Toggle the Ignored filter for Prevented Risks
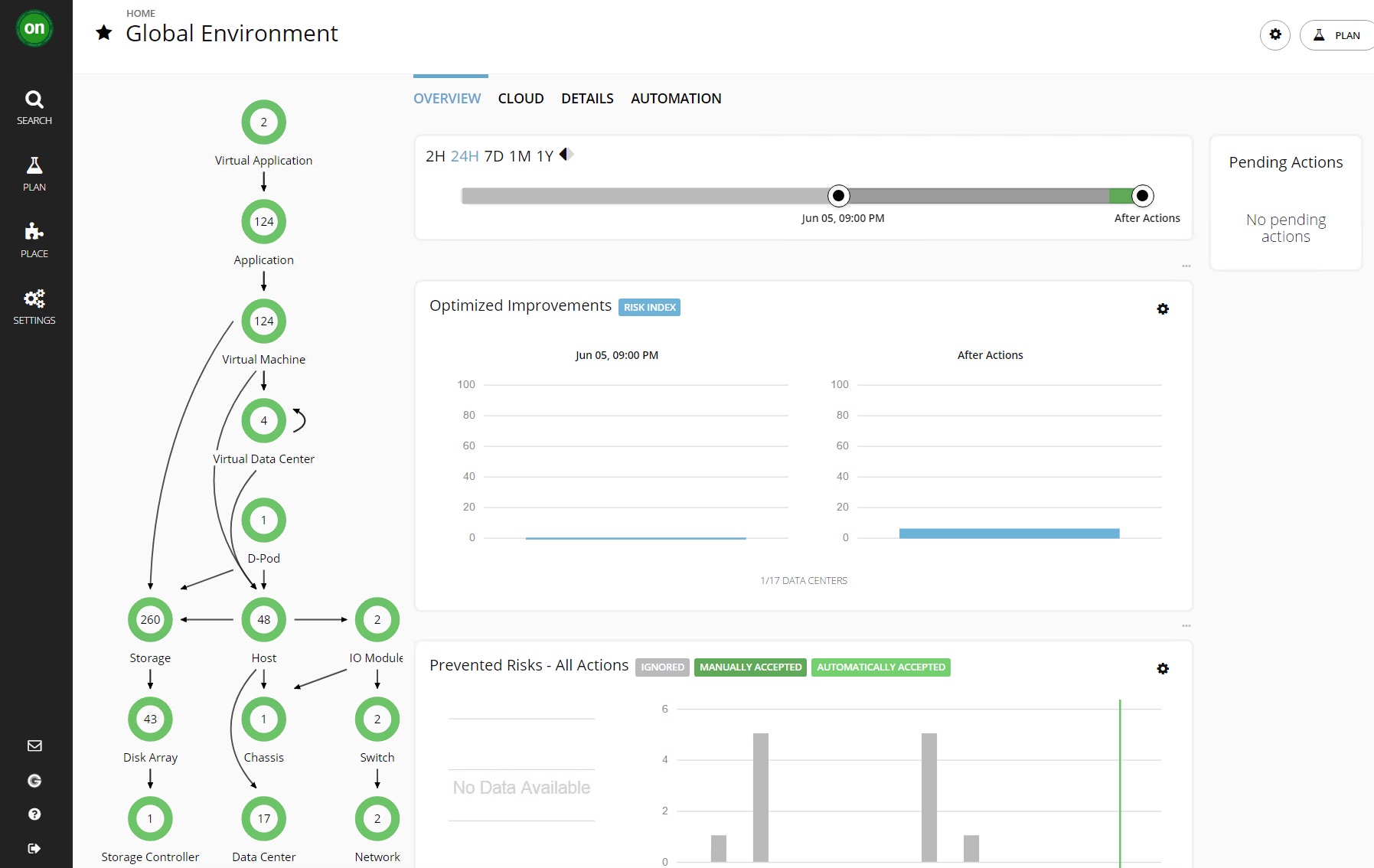 pos(662,667)
